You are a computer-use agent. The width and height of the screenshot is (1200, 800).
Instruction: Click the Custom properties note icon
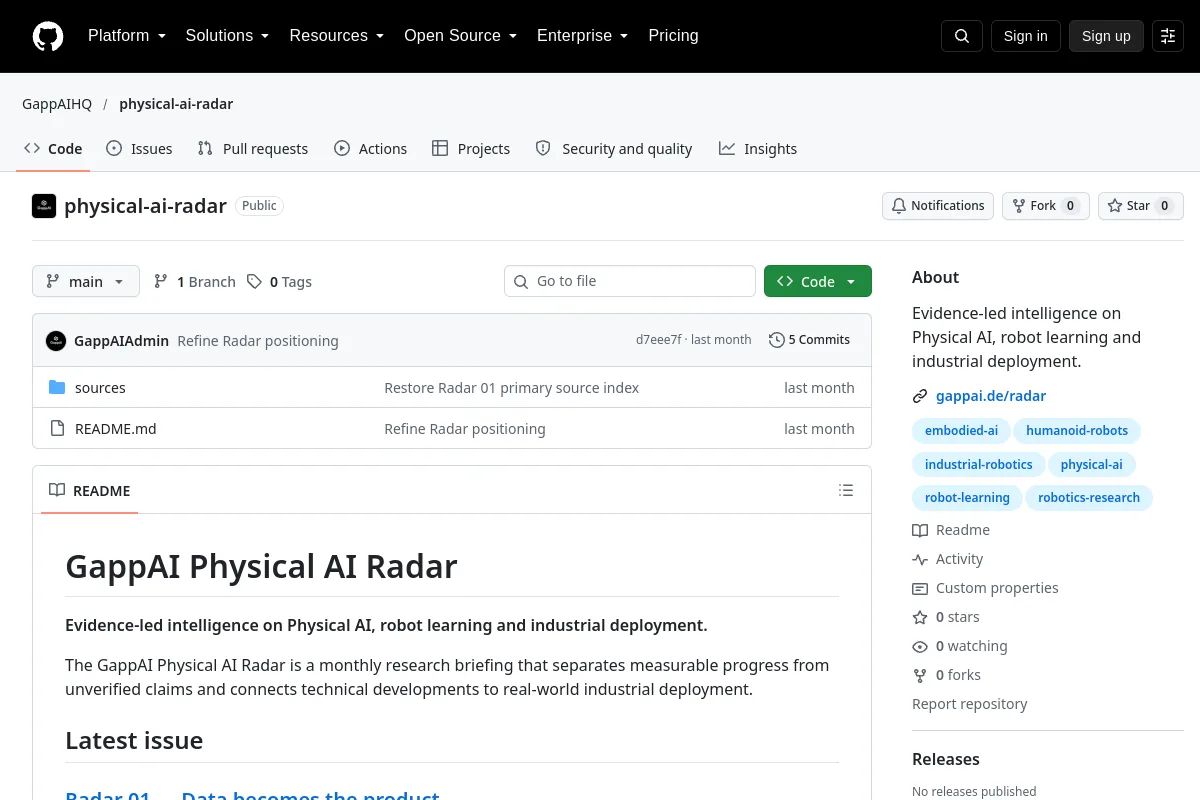[x=920, y=588]
